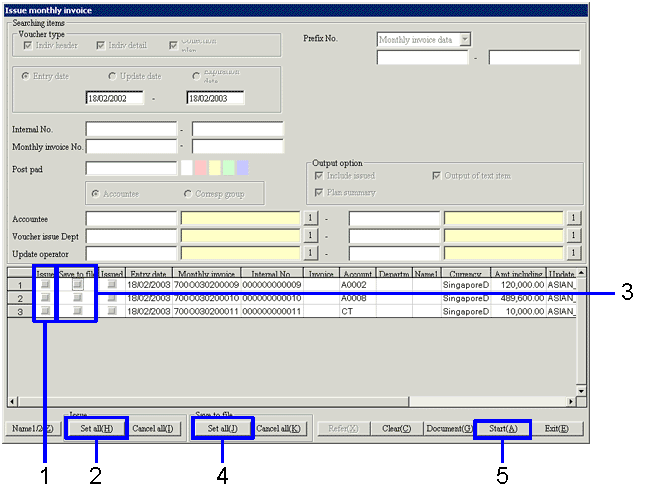Image resolution: width=645 pixels, height=493 pixels.
Task: Click the first Update operator code field
Action: 131,253
